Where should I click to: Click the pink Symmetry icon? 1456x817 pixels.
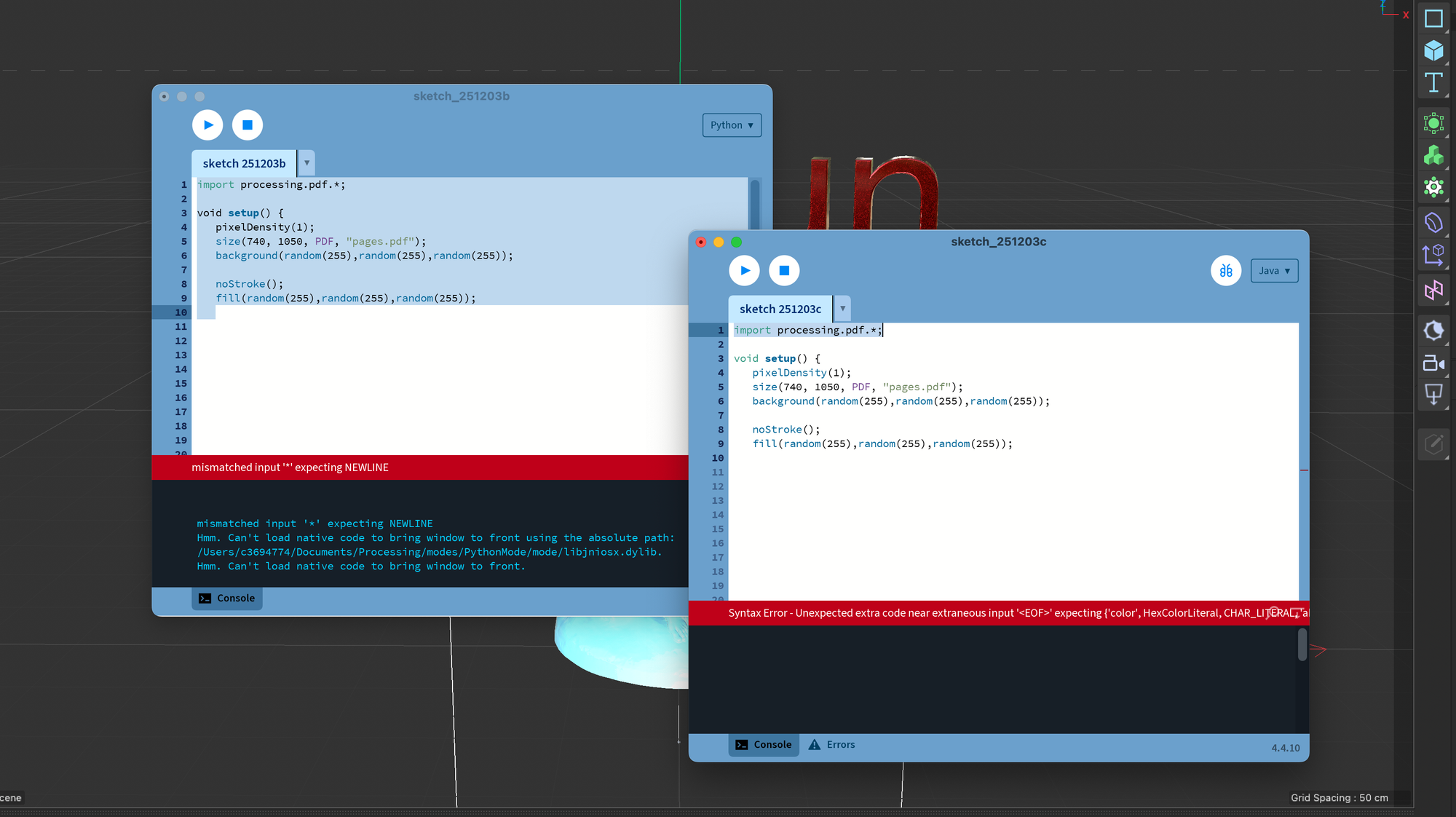(x=1433, y=291)
